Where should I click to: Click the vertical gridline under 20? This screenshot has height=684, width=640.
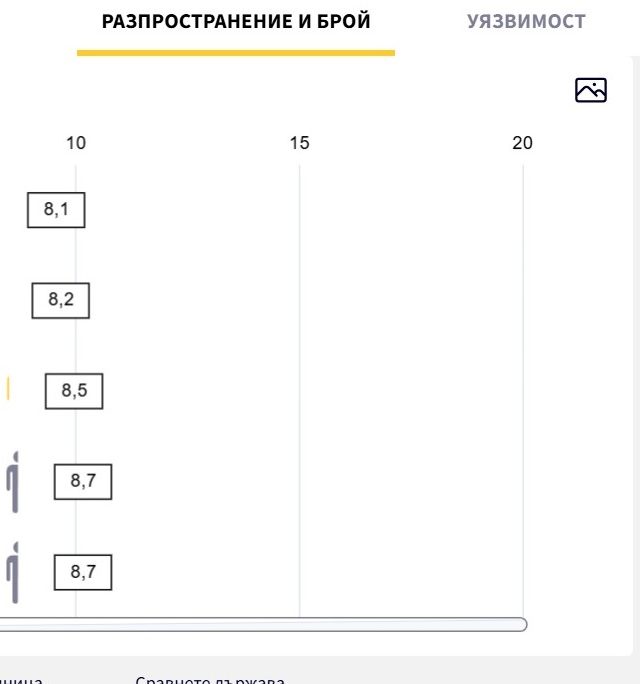523,390
